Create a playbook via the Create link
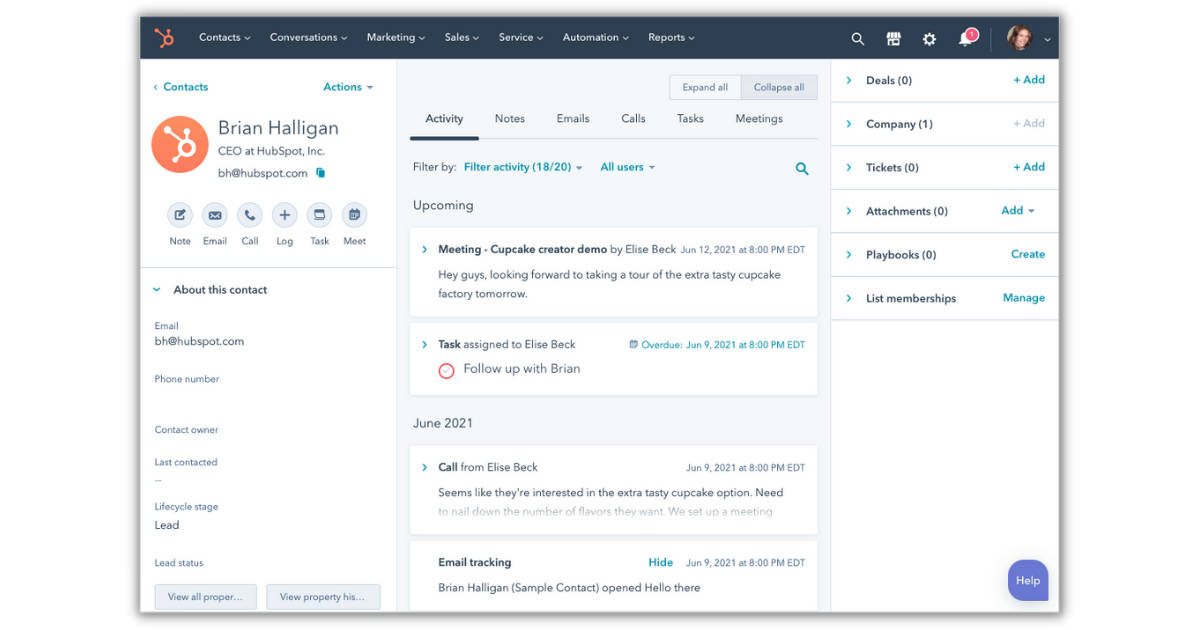 coord(1027,254)
